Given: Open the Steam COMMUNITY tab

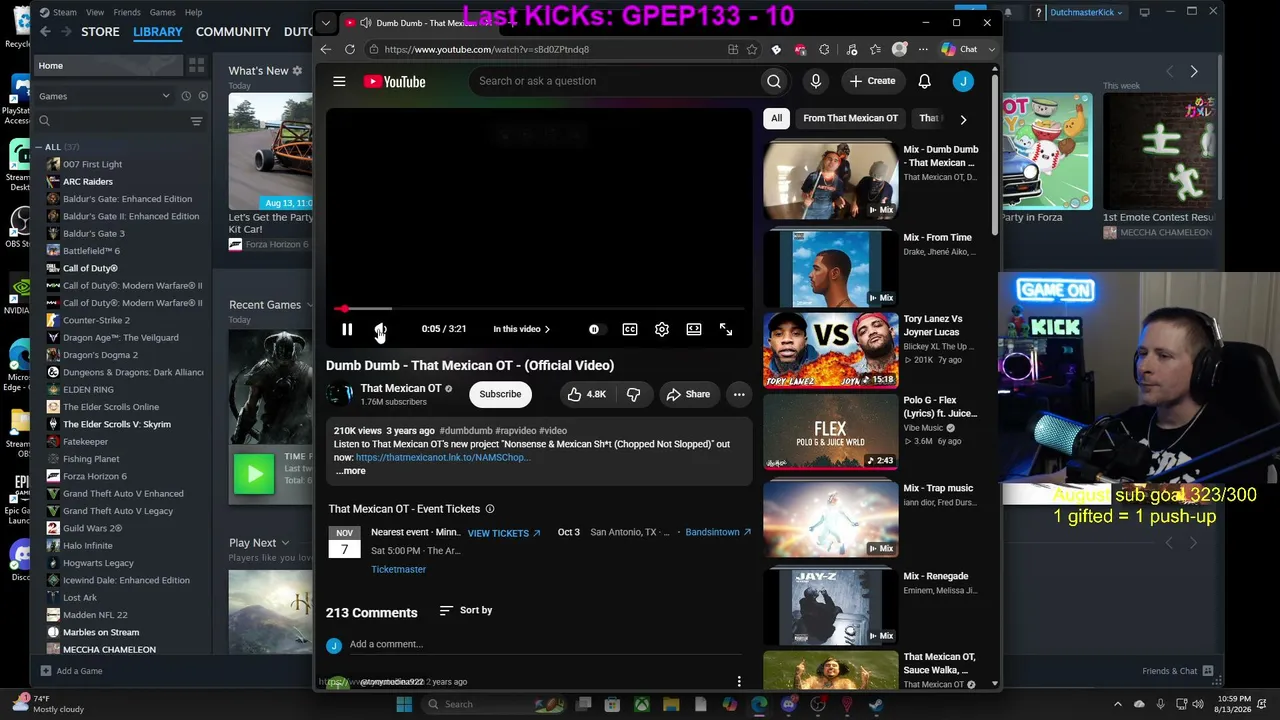Looking at the screenshot, I should click(x=233, y=32).
